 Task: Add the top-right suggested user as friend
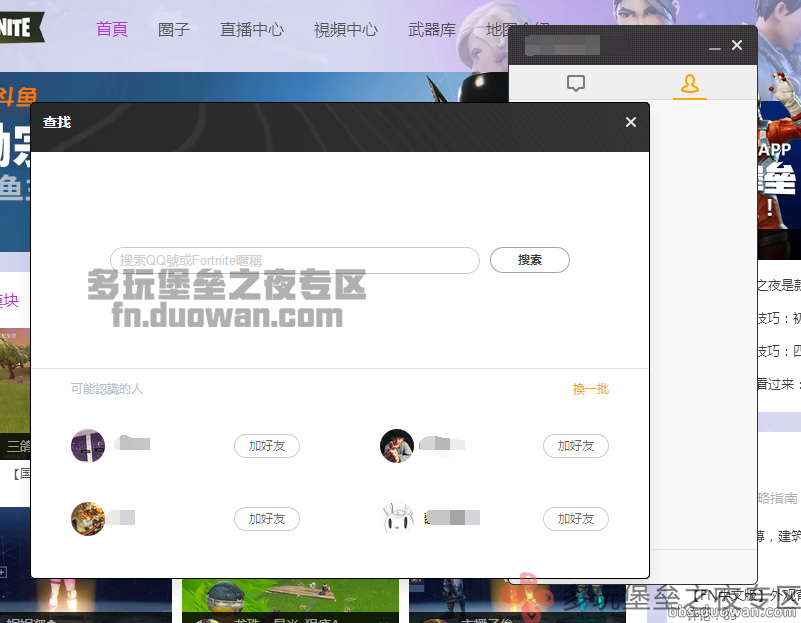click(576, 446)
